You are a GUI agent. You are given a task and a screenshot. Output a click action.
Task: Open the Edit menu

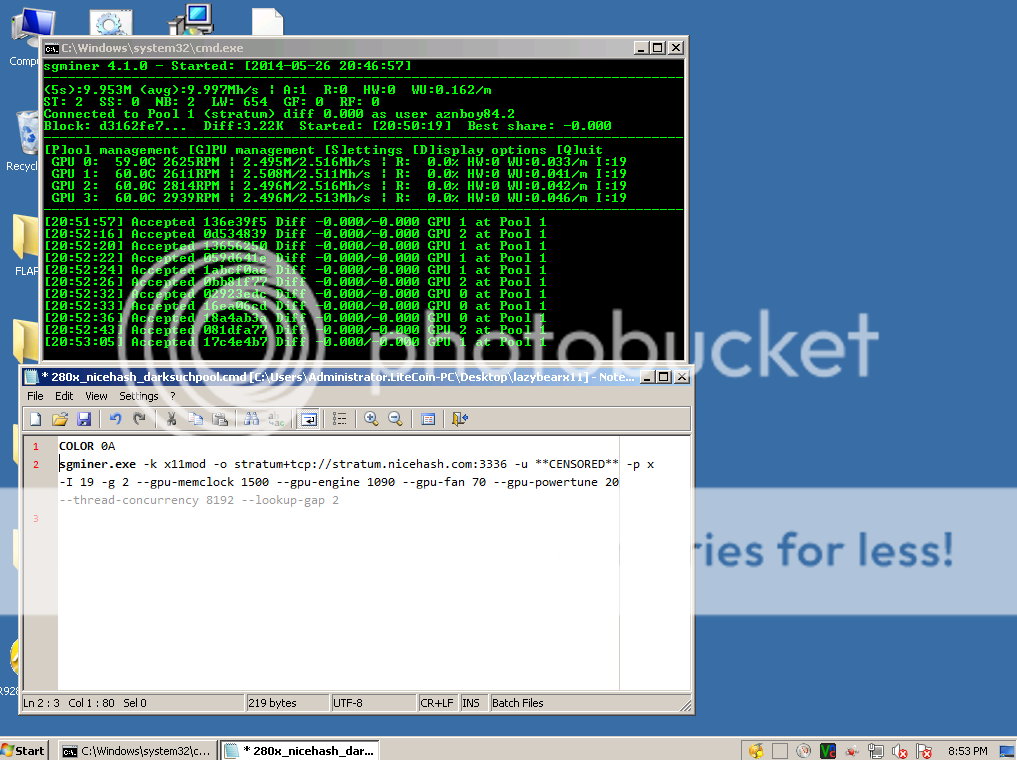click(64, 396)
